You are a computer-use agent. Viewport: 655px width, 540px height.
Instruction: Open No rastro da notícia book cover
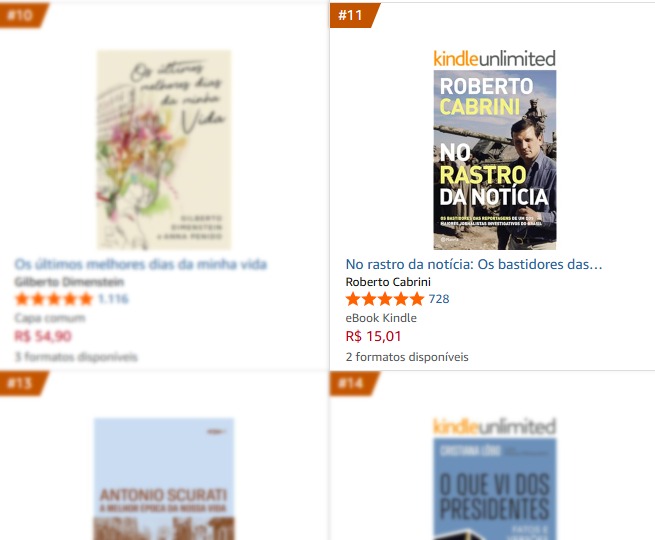pos(495,160)
